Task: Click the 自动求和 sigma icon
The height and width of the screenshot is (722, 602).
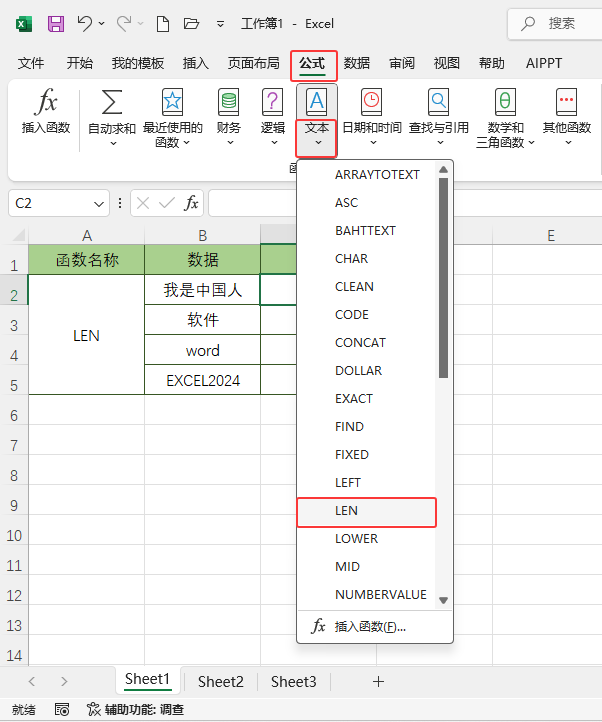Action: 112,102
